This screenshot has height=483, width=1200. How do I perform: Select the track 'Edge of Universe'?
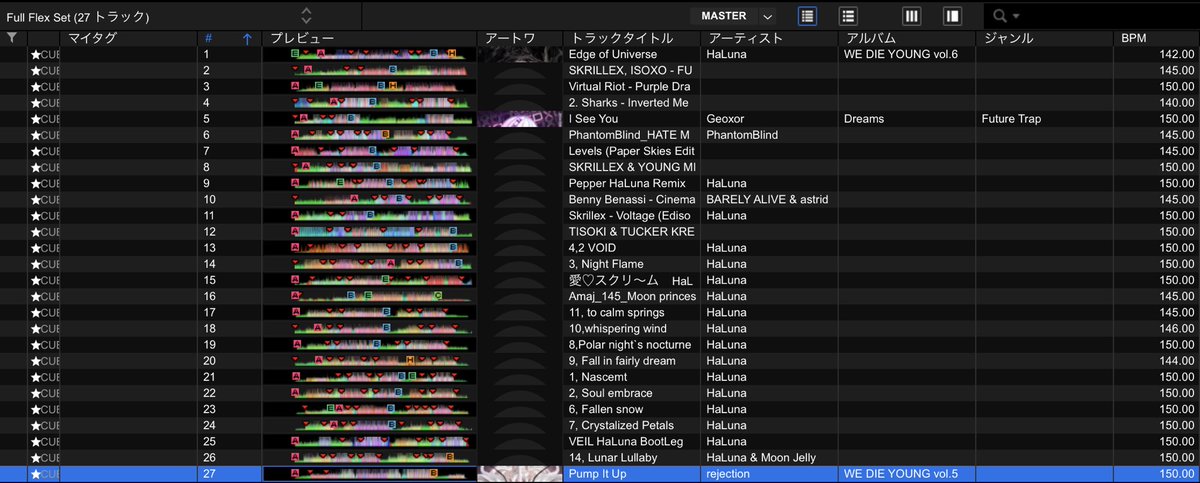[x=615, y=54]
